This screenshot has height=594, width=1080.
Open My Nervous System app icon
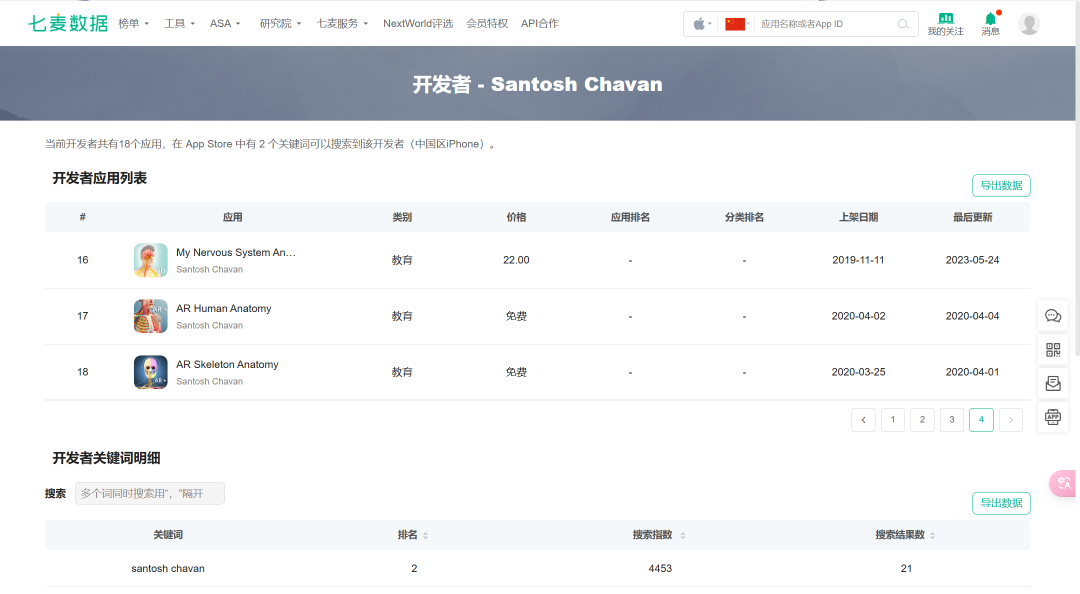(x=150, y=260)
